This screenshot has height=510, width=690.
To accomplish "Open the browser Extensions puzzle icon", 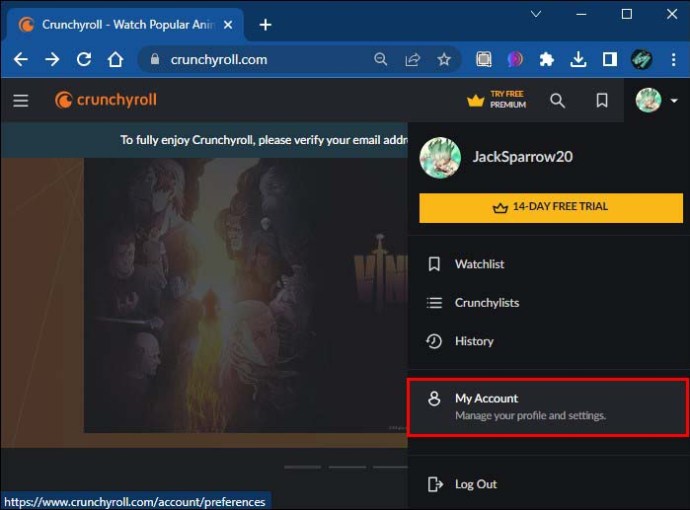I will [x=546, y=59].
